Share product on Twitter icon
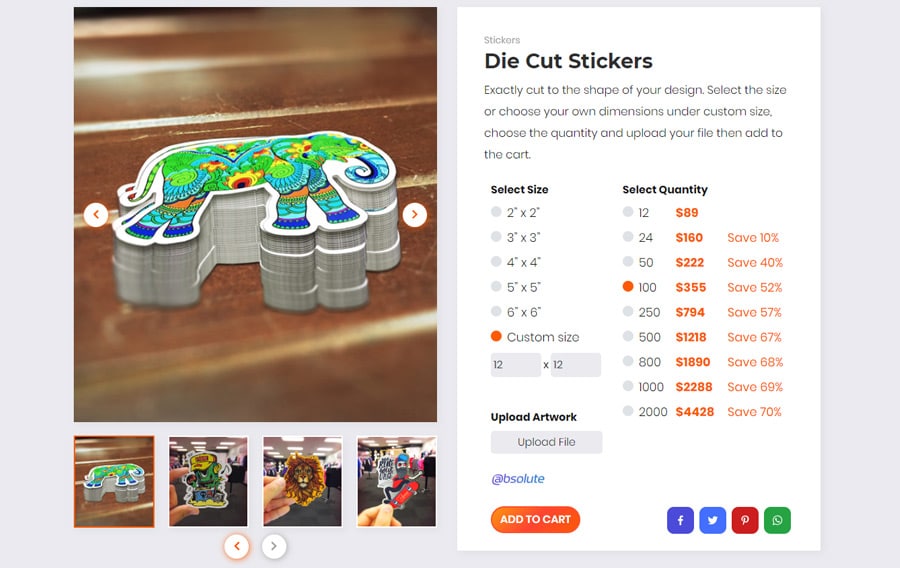 point(712,520)
